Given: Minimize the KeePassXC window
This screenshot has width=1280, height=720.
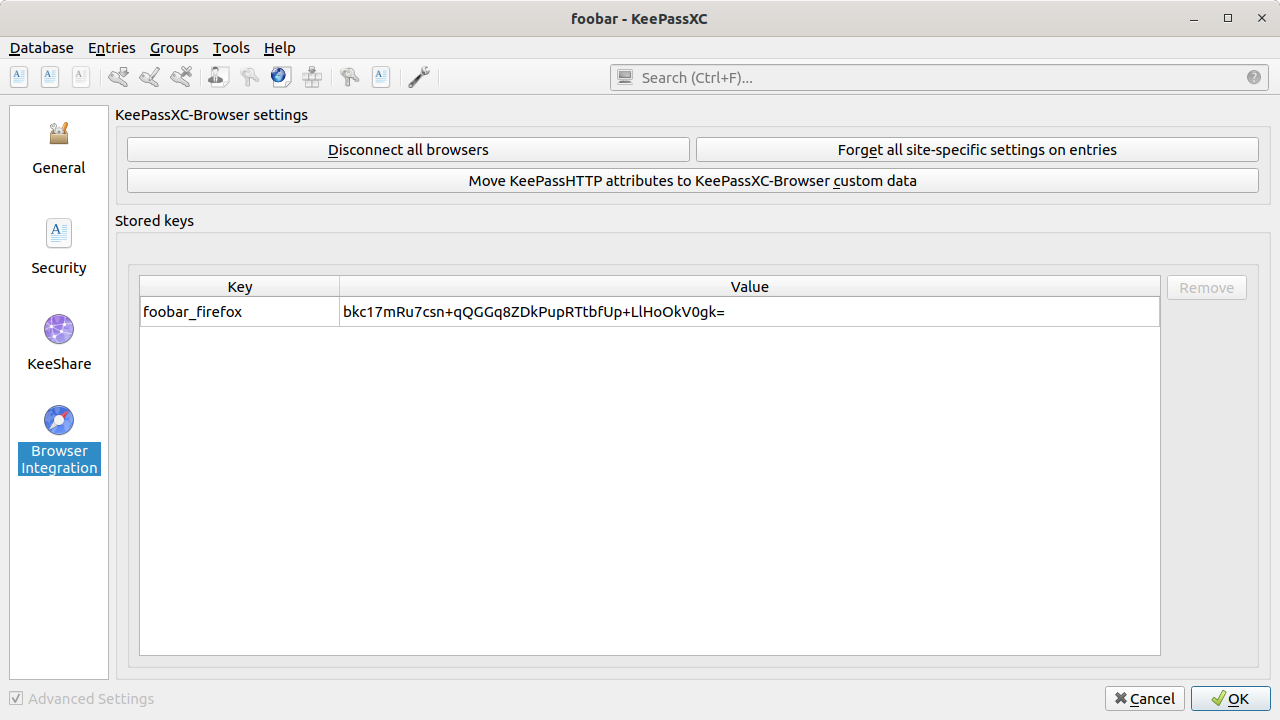Looking at the screenshot, I should click(1194, 18).
